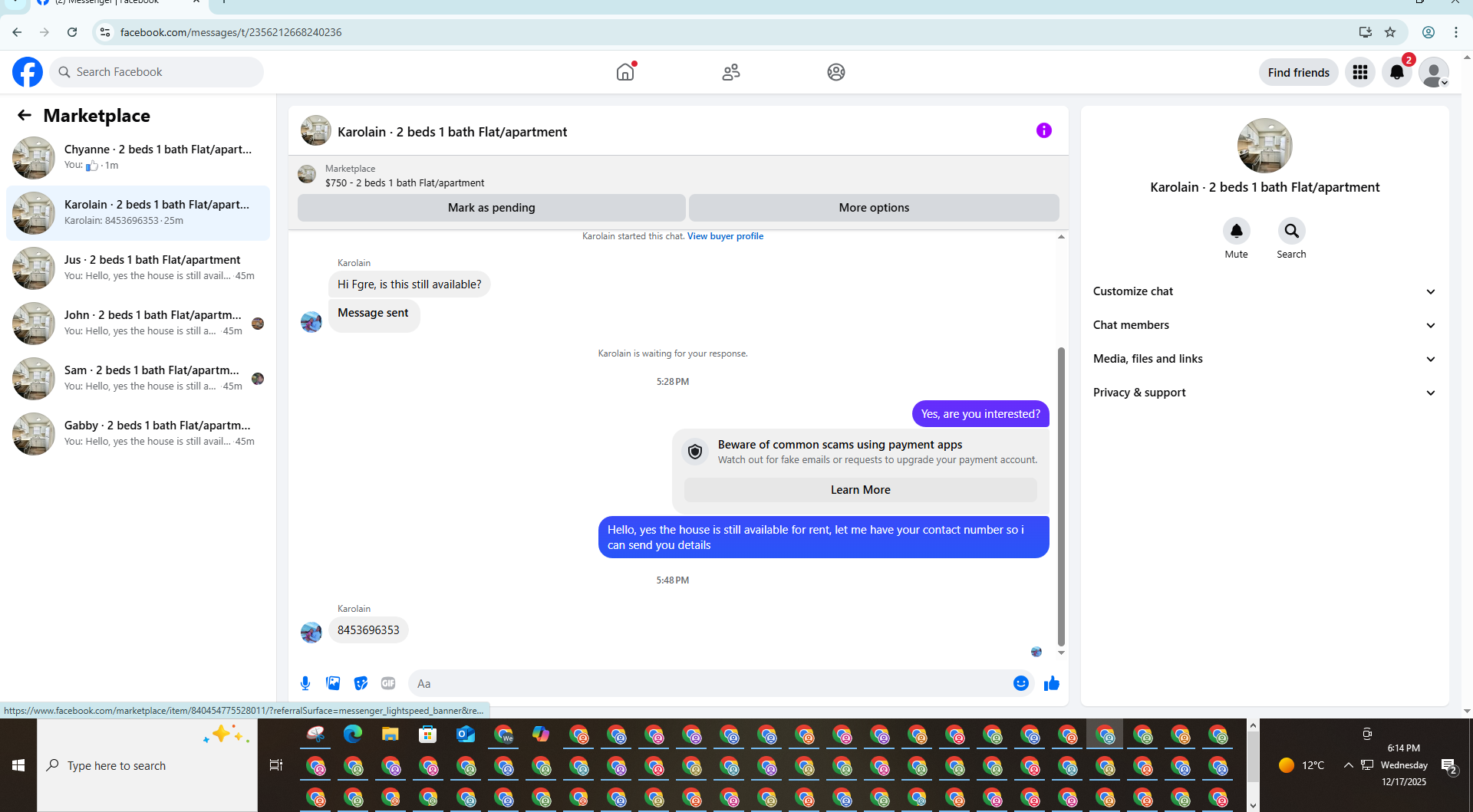The width and height of the screenshot is (1473, 812).
Task: Click More options button
Action: (874, 208)
